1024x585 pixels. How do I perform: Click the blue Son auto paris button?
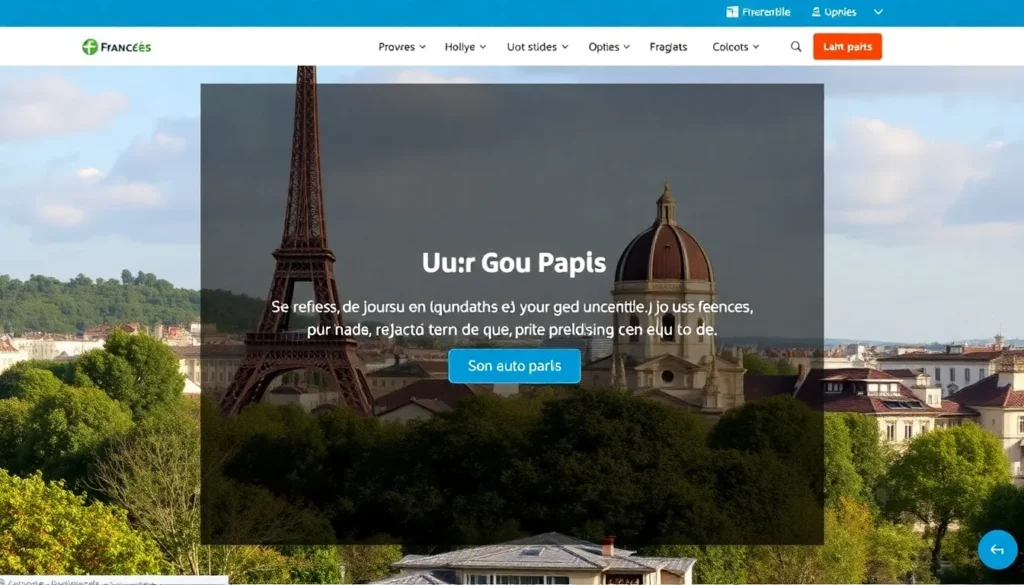514,366
